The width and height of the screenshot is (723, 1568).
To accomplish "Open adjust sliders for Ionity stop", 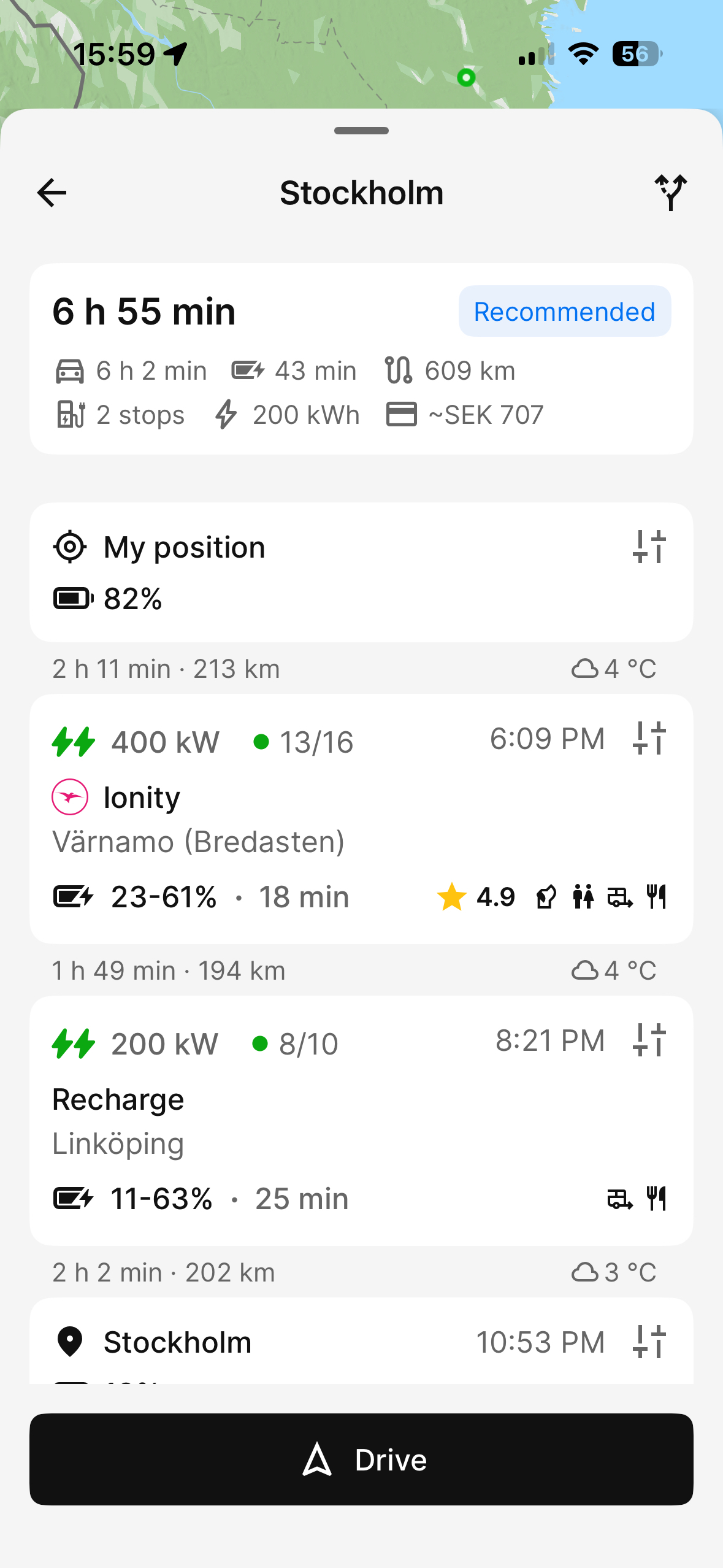I will point(649,738).
